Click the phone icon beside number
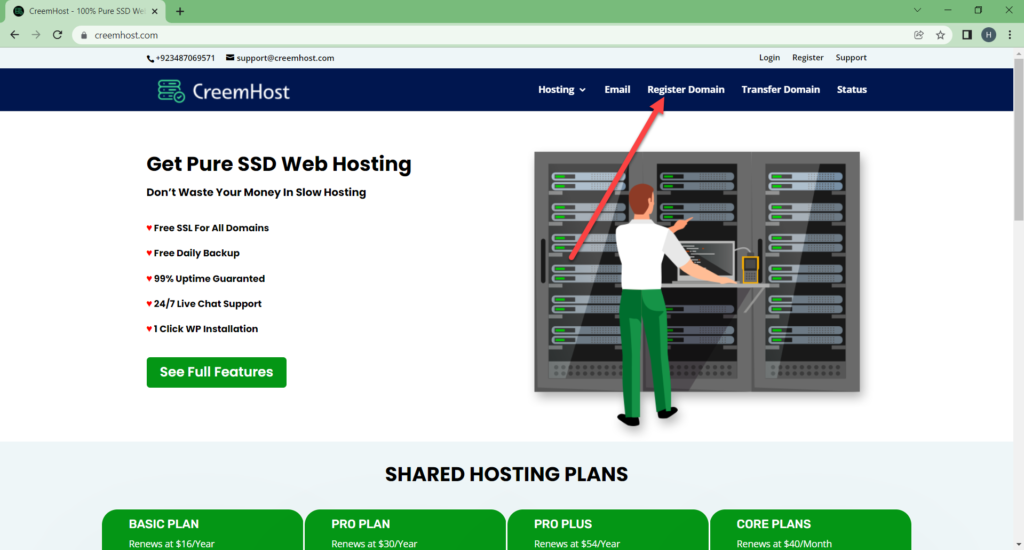The image size is (1024, 550). pyautogui.click(x=150, y=58)
